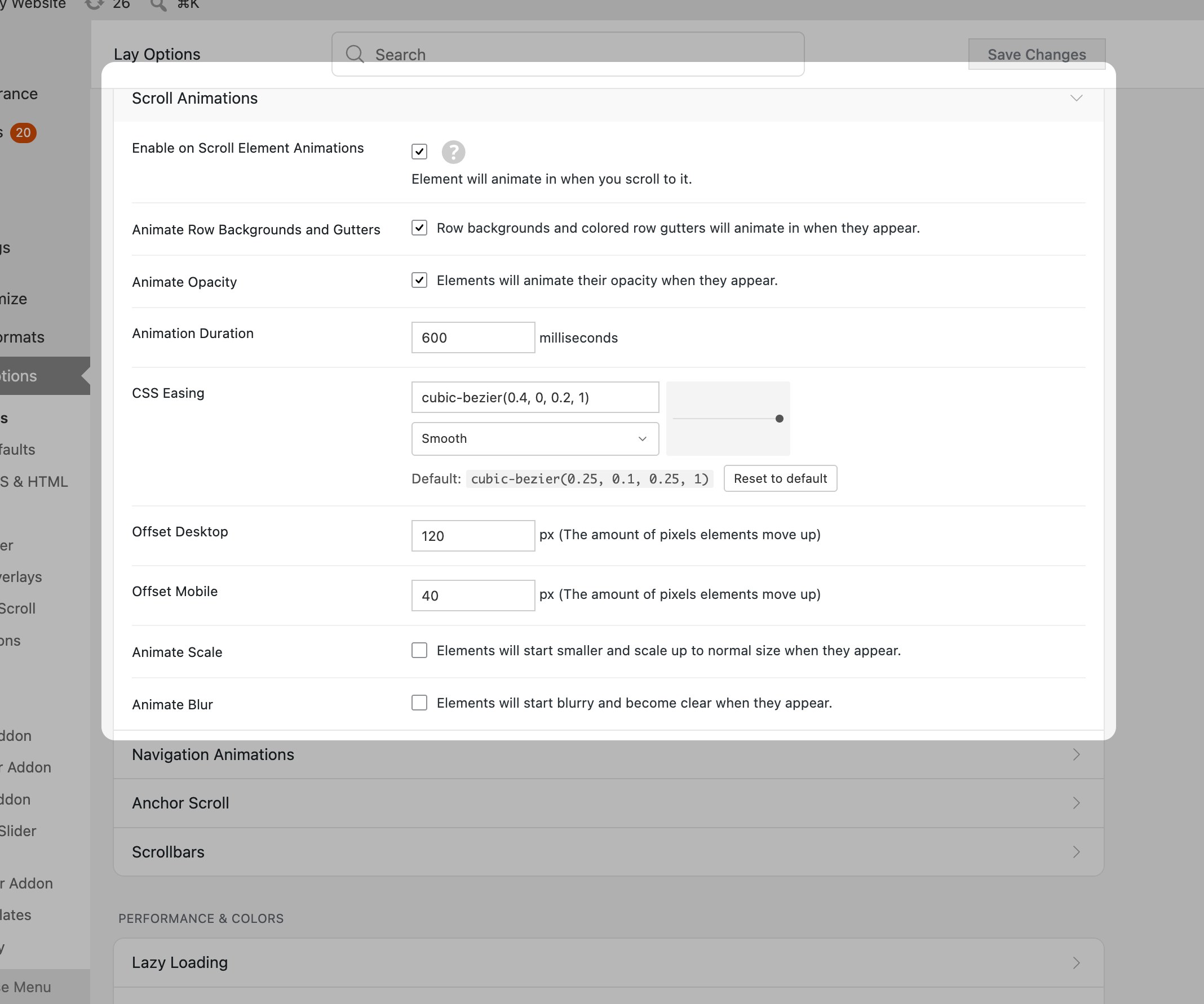Expand the Lazy Loading section

point(608,962)
